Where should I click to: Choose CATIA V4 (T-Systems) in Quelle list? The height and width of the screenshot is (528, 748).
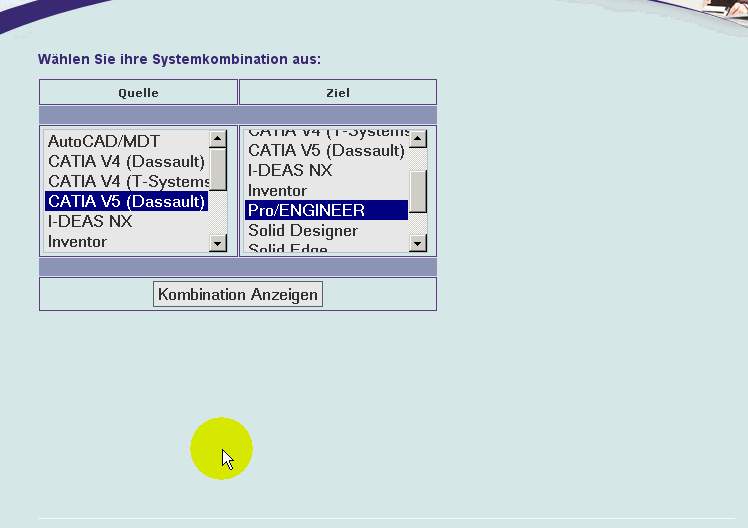point(126,181)
